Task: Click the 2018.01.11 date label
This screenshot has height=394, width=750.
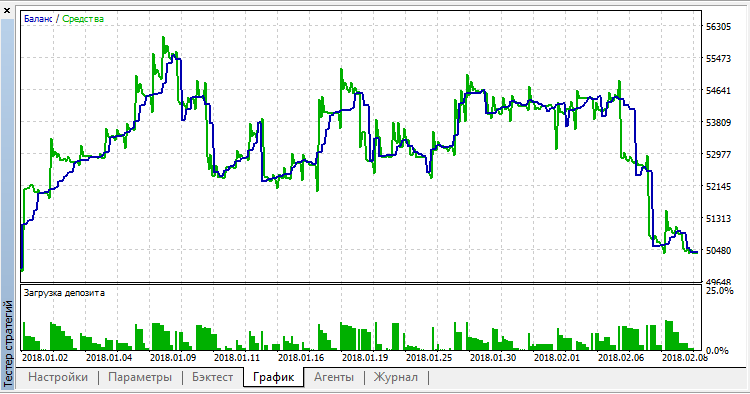Action: tap(237, 358)
